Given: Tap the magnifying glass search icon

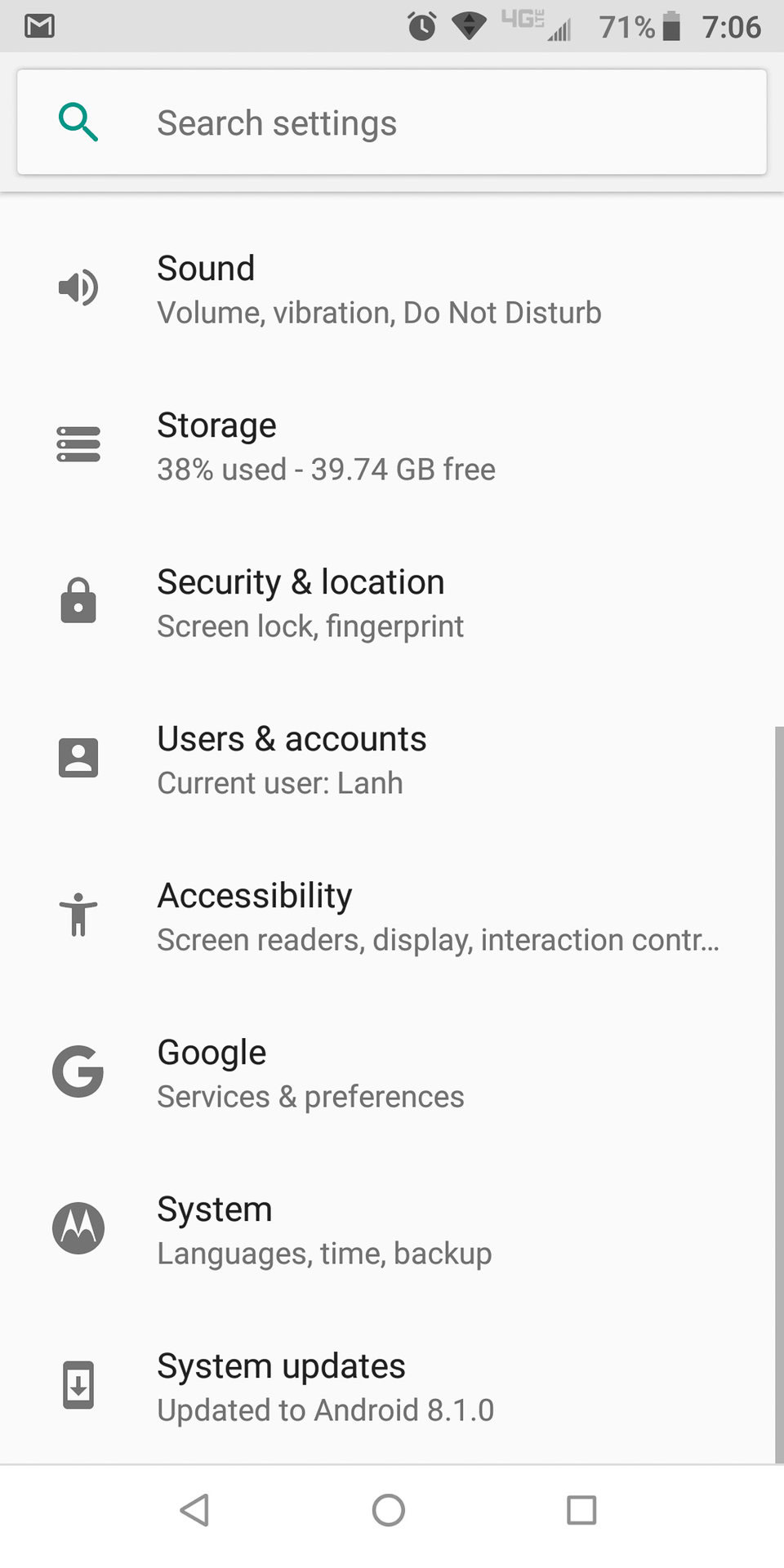Looking at the screenshot, I should 78,122.
